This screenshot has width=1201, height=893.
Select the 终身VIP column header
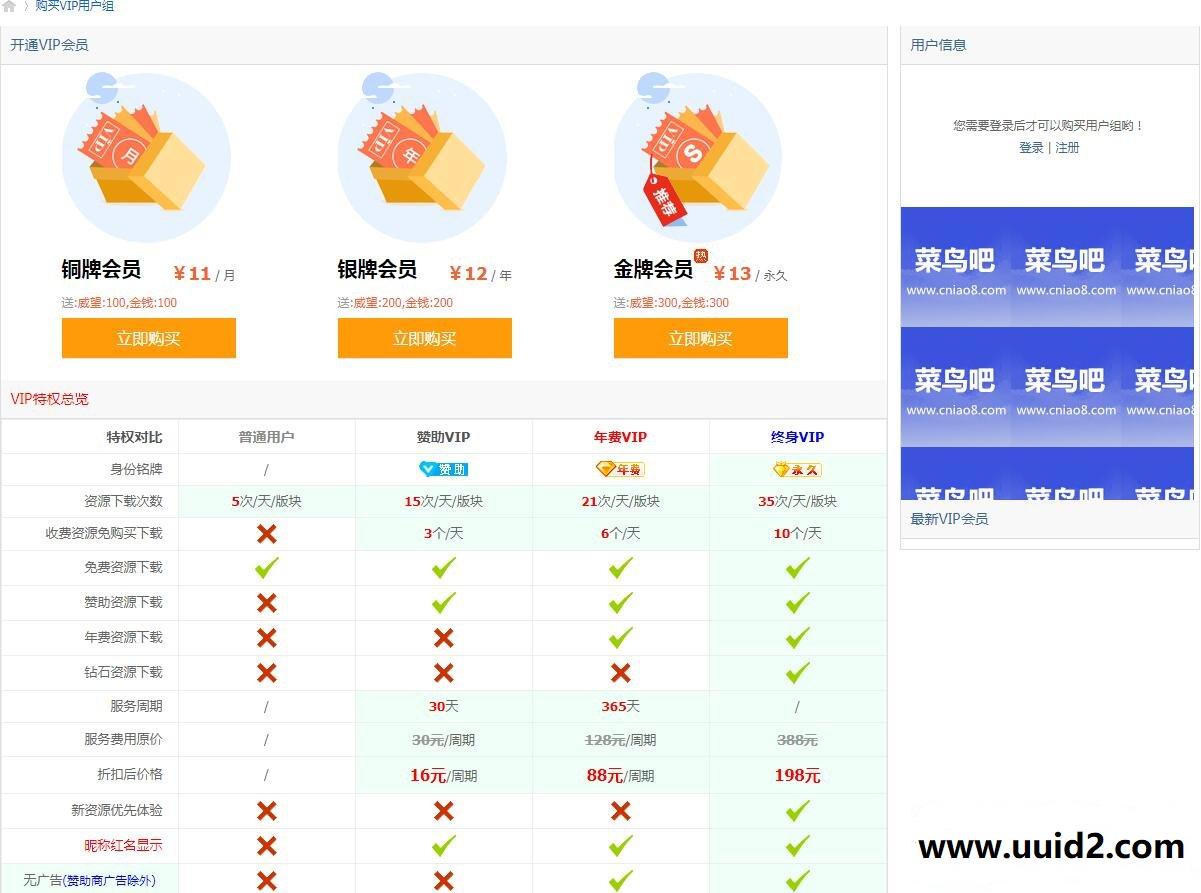click(x=797, y=437)
